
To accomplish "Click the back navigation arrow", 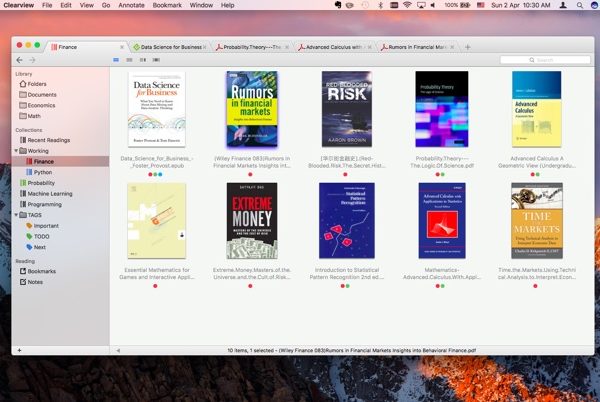I will [x=19, y=60].
